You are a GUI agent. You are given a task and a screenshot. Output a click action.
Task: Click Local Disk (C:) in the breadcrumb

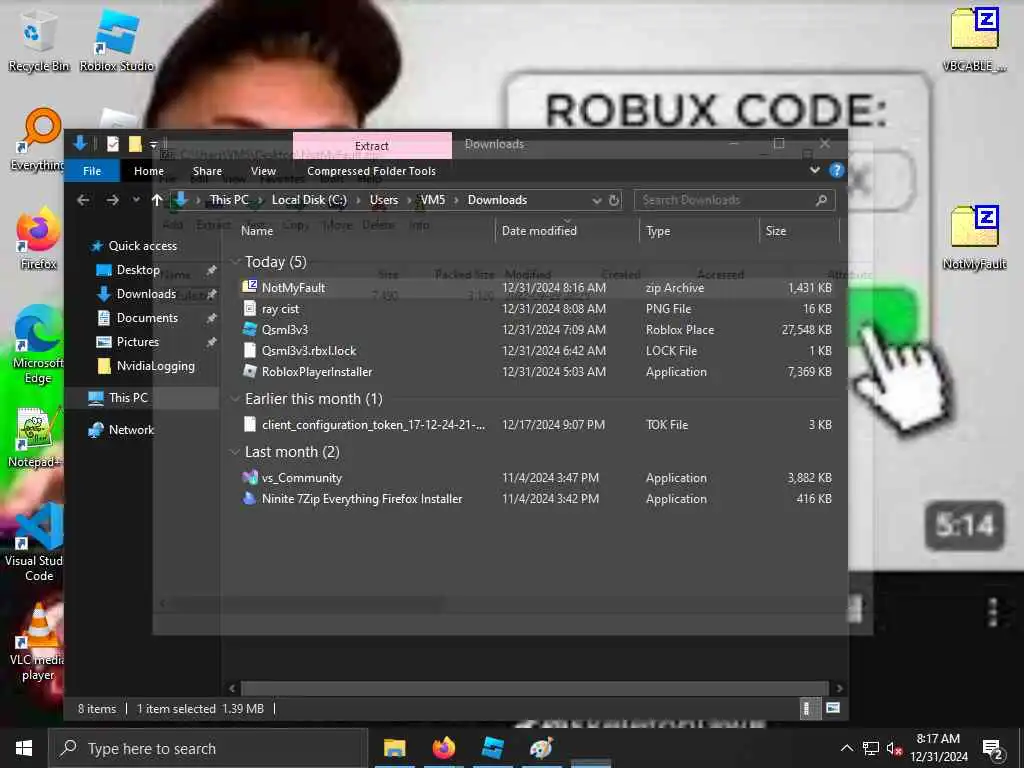pos(309,200)
